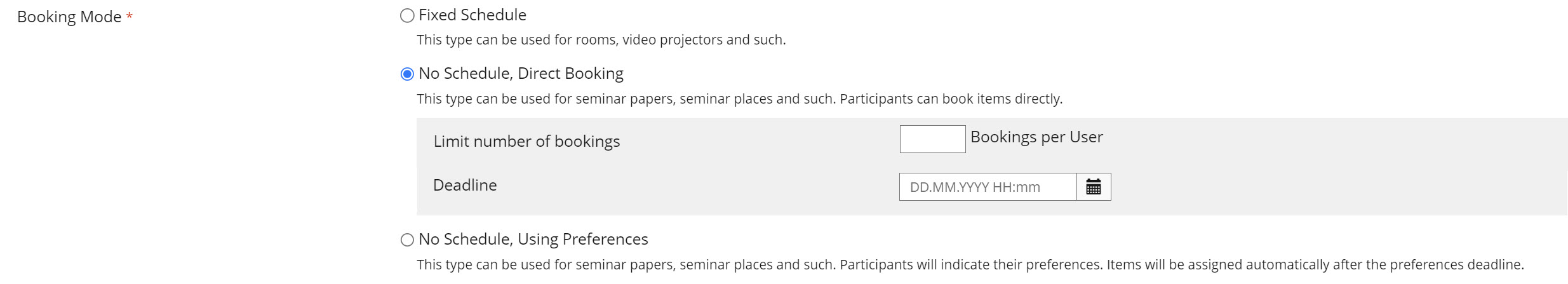Click empty gray area of booking limit panel

(1334, 165)
